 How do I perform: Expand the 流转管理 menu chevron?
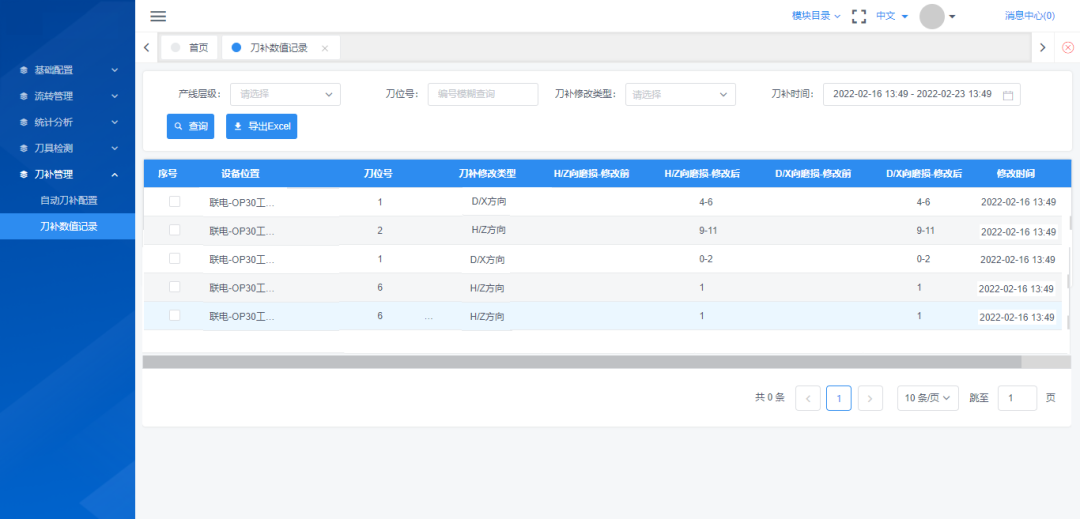coord(115,96)
